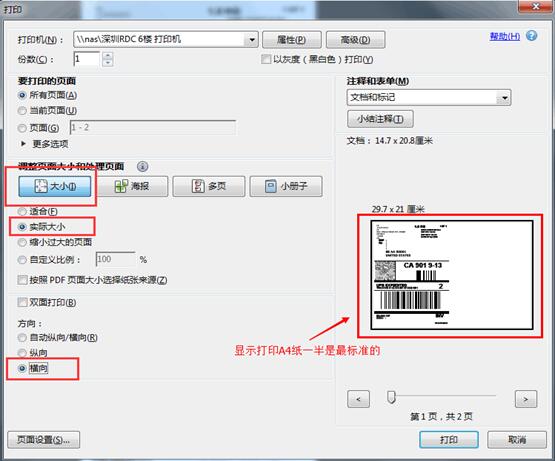The image size is (555, 461).
Task: Choose the 海报 poster layout button
Action: point(132,186)
